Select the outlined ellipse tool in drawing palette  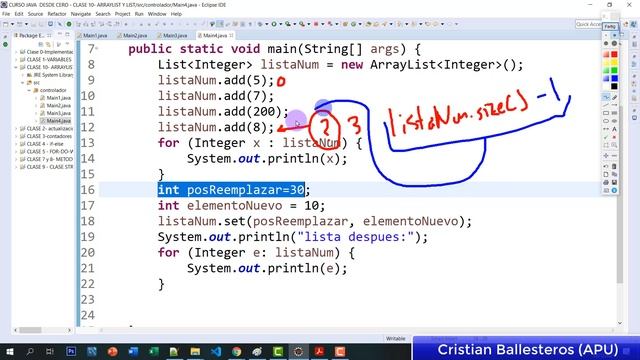606,120
